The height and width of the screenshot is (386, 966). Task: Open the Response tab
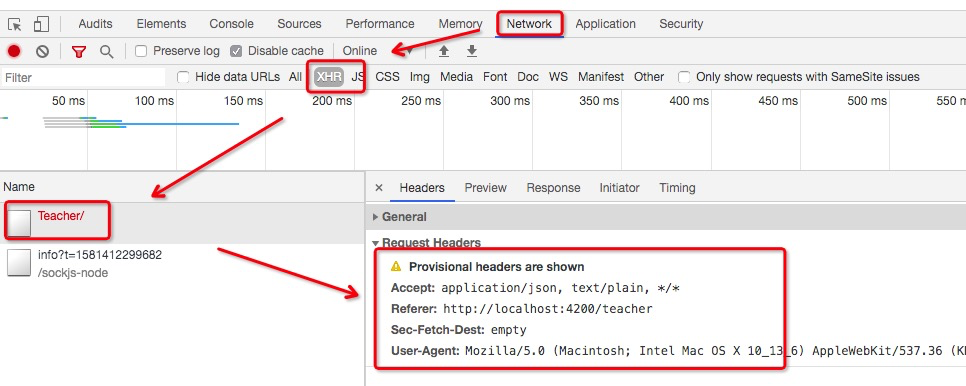click(x=553, y=188)
